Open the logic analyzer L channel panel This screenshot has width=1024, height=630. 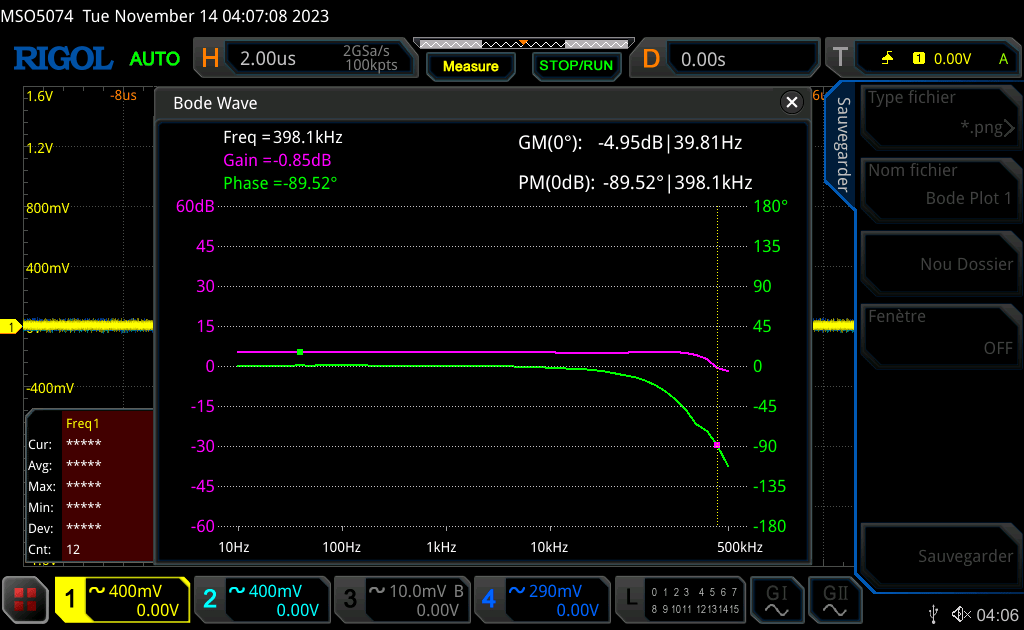[680, 600]
